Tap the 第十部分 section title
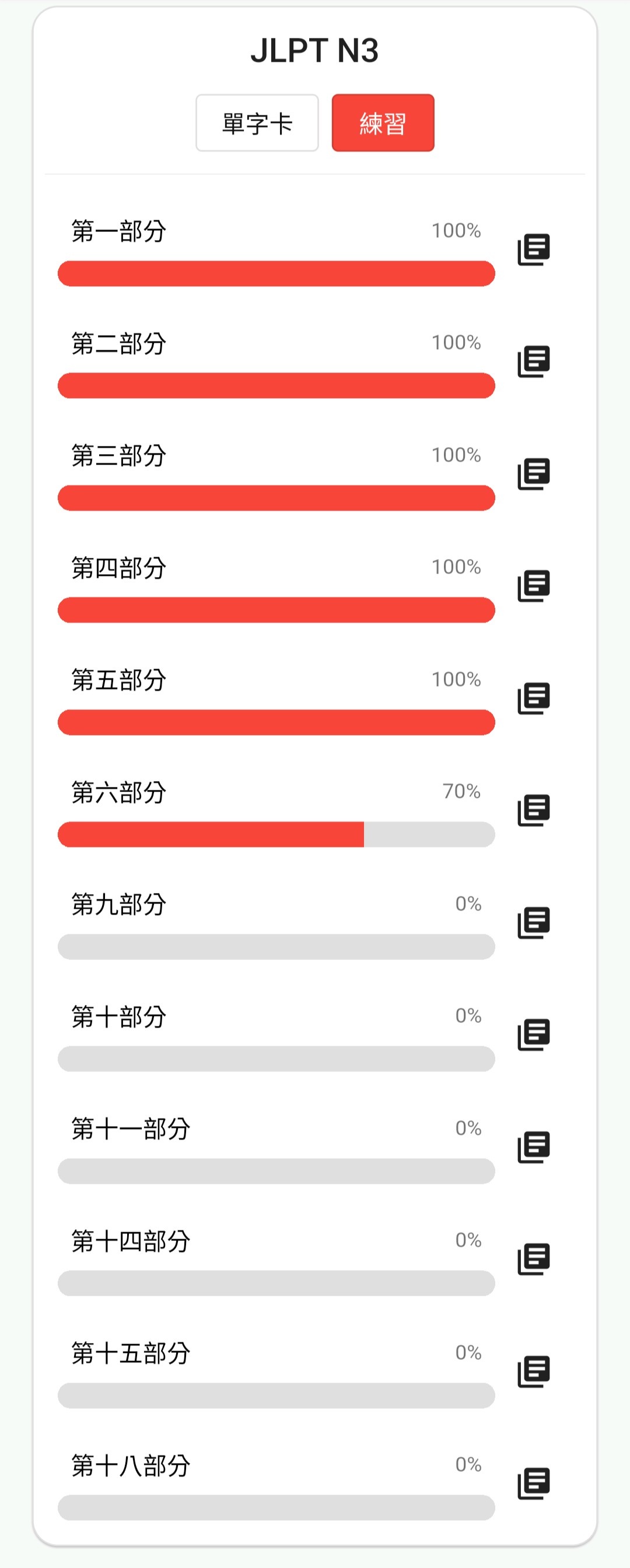This screenshot has height=1568, width=630. (x=119, y=1017)
